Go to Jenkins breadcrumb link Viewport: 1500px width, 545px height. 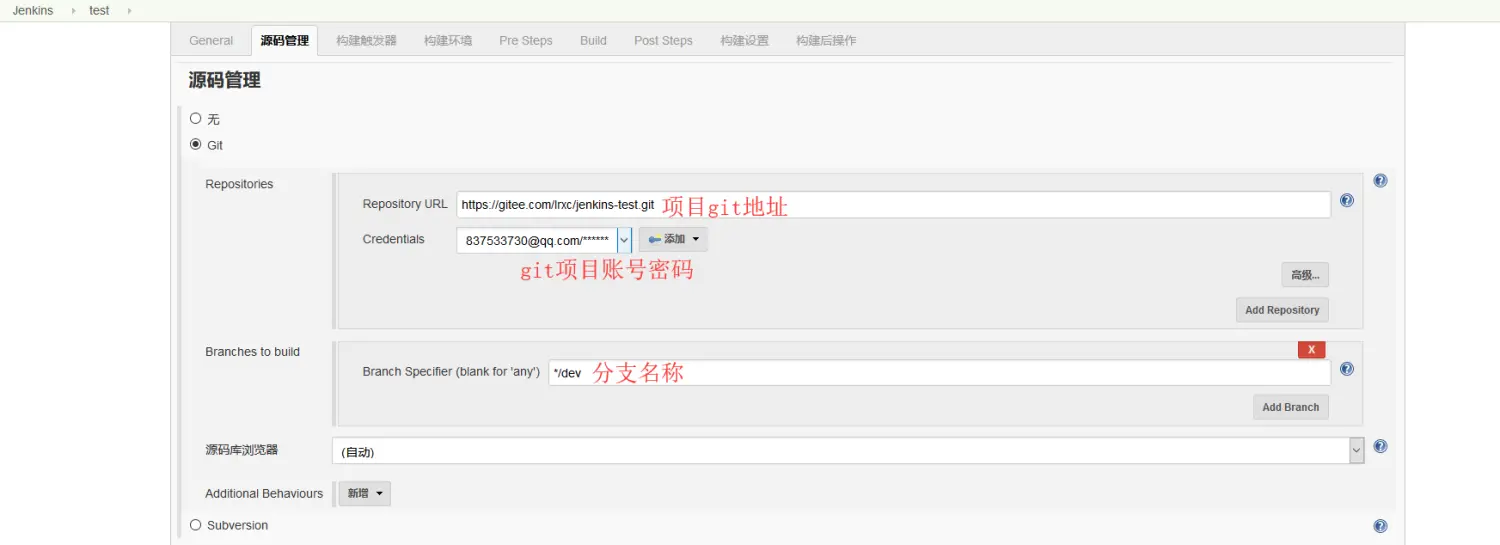pos(33,11)
